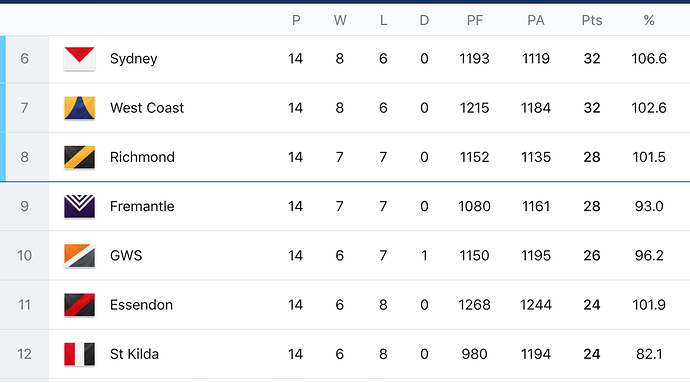690x383 pixels.
Task: Select the PA column header
Action: pos(536,20)
